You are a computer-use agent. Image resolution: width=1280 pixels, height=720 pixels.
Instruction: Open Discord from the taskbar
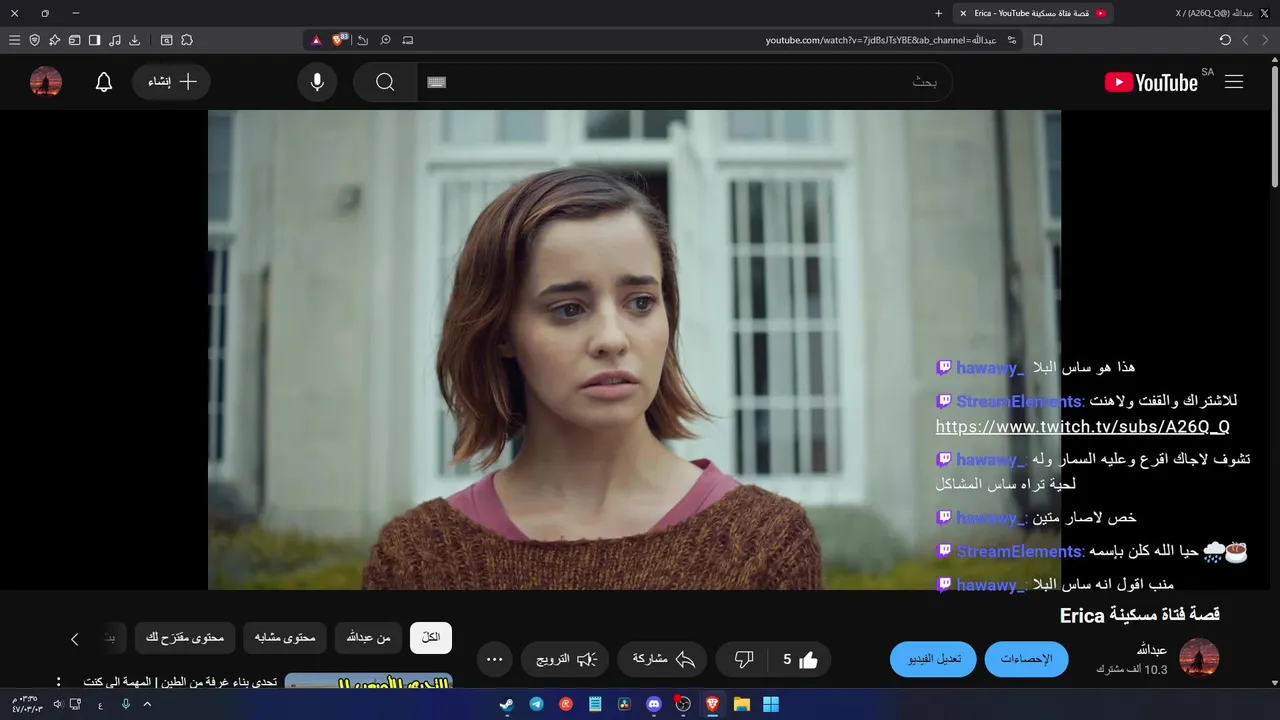[654, 704]
